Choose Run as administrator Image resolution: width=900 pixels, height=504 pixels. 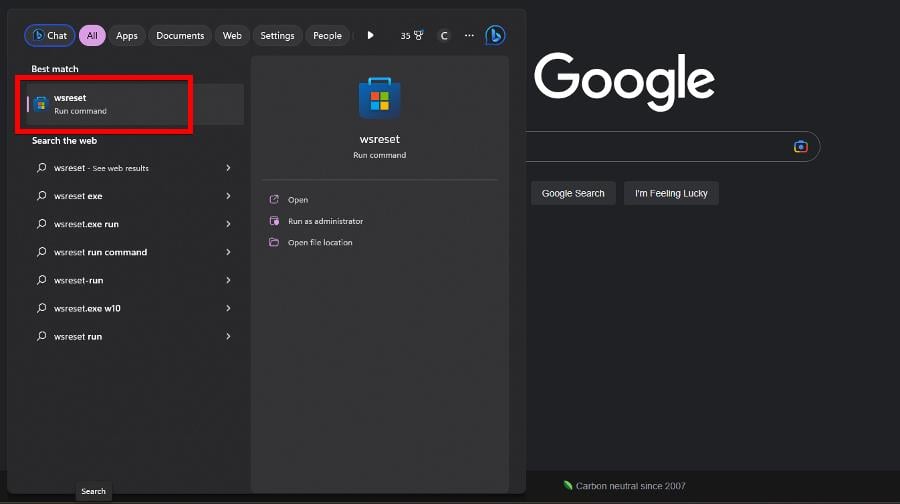coord(325,221)
